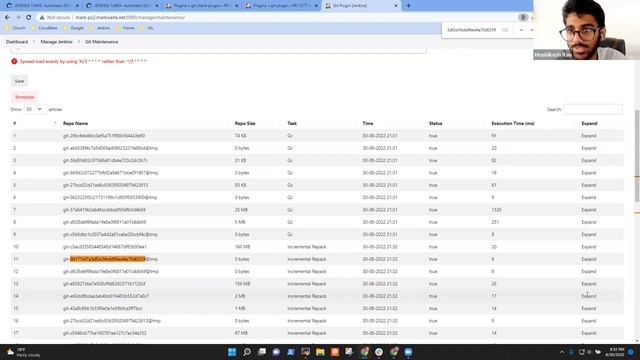
Task: Click execution time value 1326
Action: pyautogui.click(x=496, y=210)
